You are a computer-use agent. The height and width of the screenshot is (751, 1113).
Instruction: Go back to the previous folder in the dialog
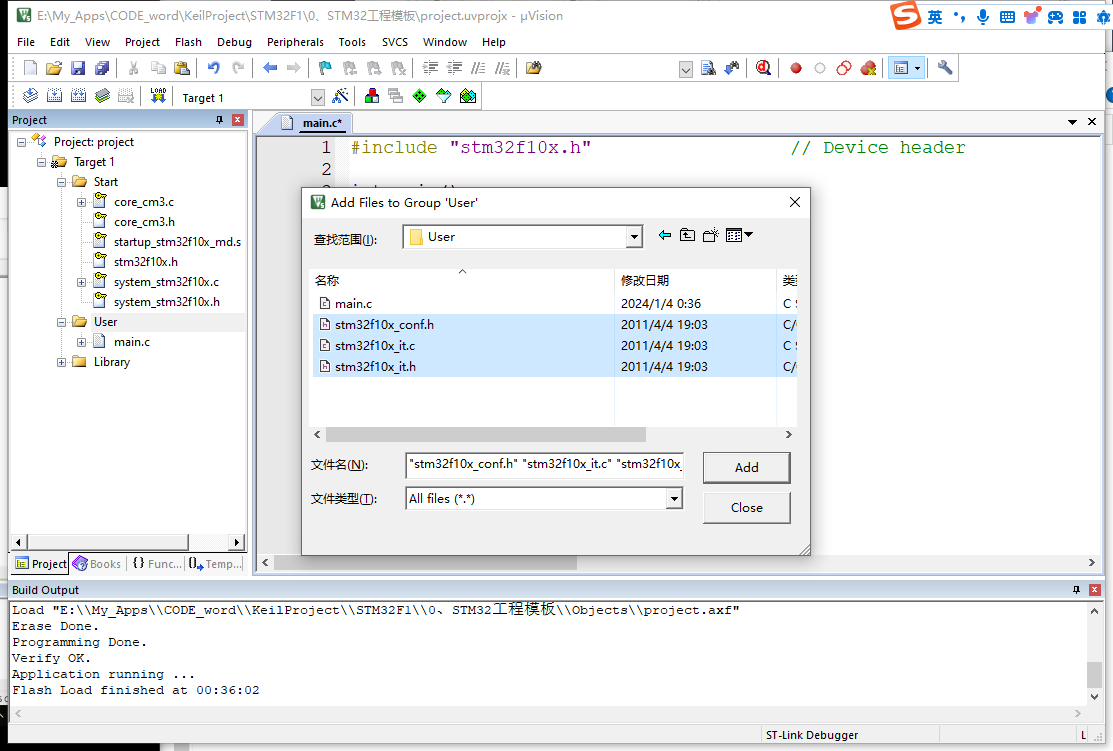pyautogui.click(x=664, y=235)
